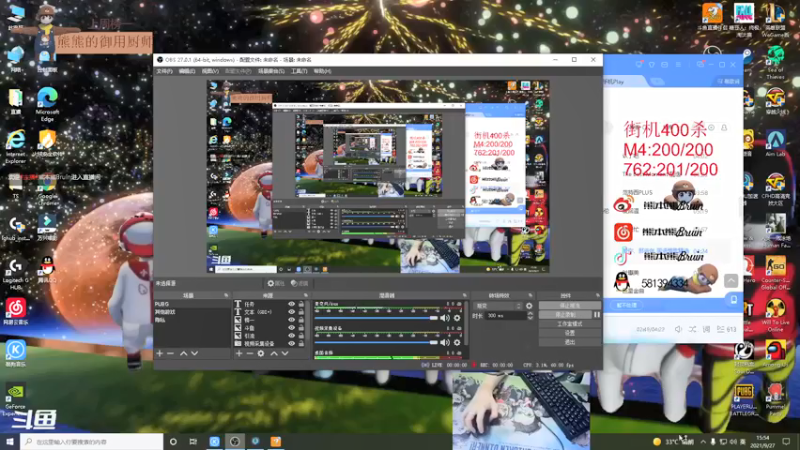Open the 视图(V) menu in OBS
Viewport: 800px width, 450px height.
210,71
